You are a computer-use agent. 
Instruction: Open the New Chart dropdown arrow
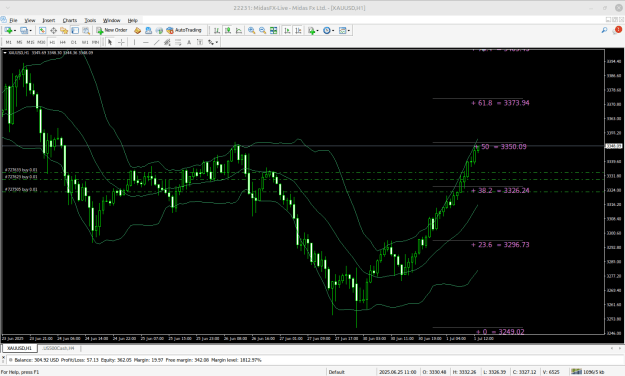[15, 30]
